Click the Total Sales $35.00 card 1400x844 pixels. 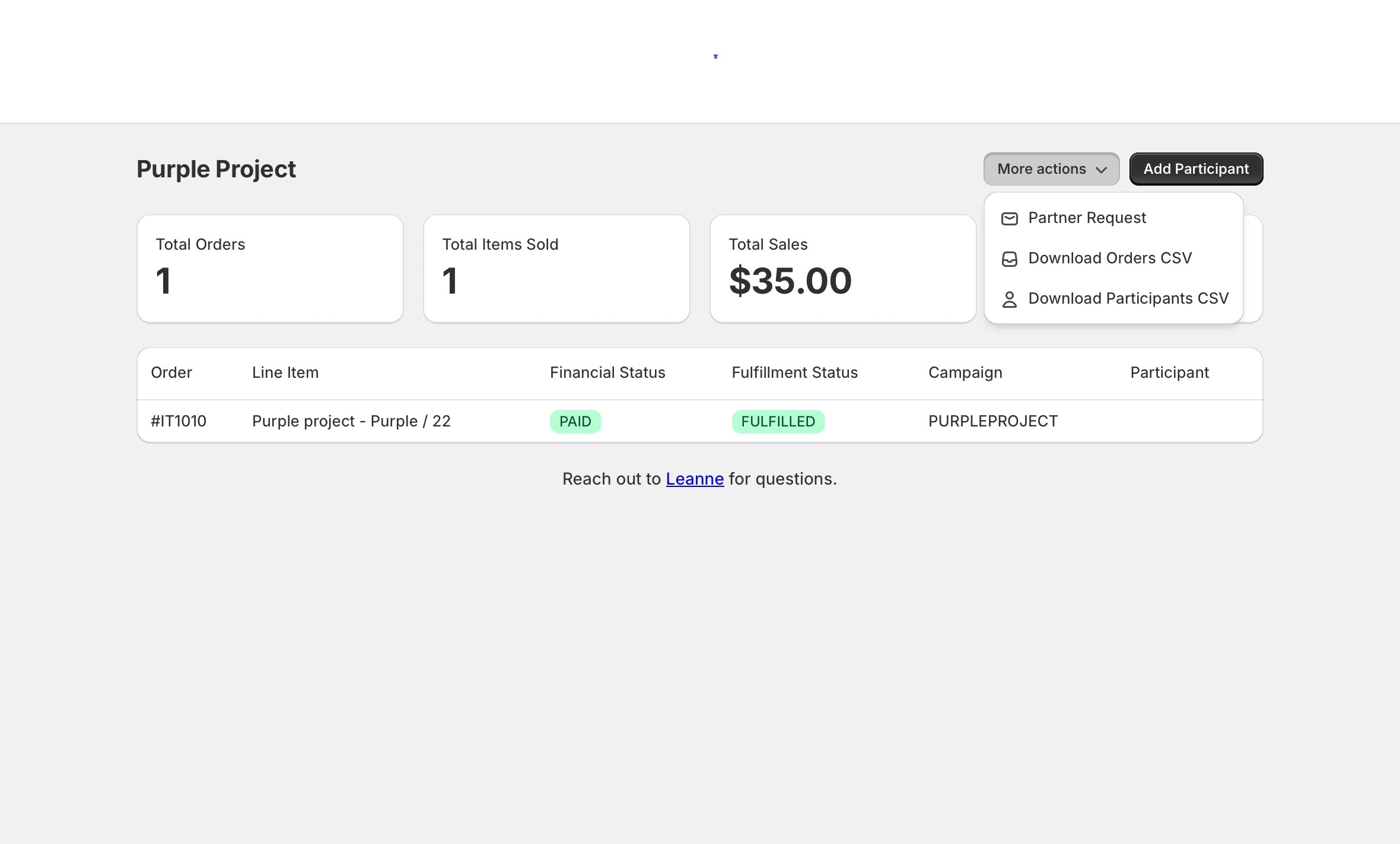tap(842, 269)
